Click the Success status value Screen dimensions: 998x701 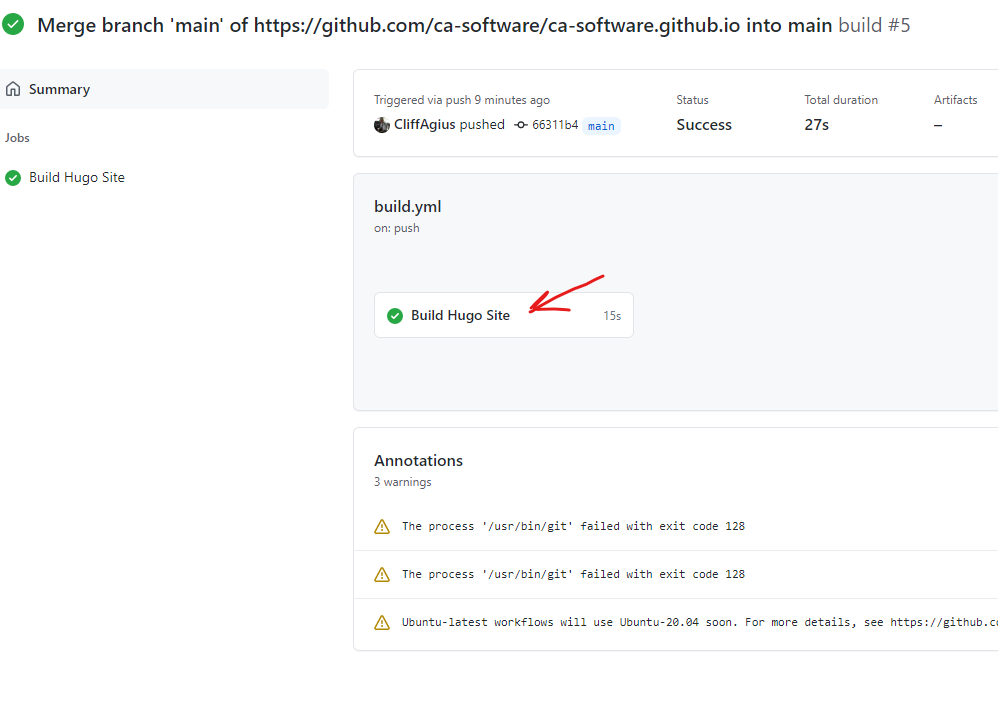(x=704, y=125)
